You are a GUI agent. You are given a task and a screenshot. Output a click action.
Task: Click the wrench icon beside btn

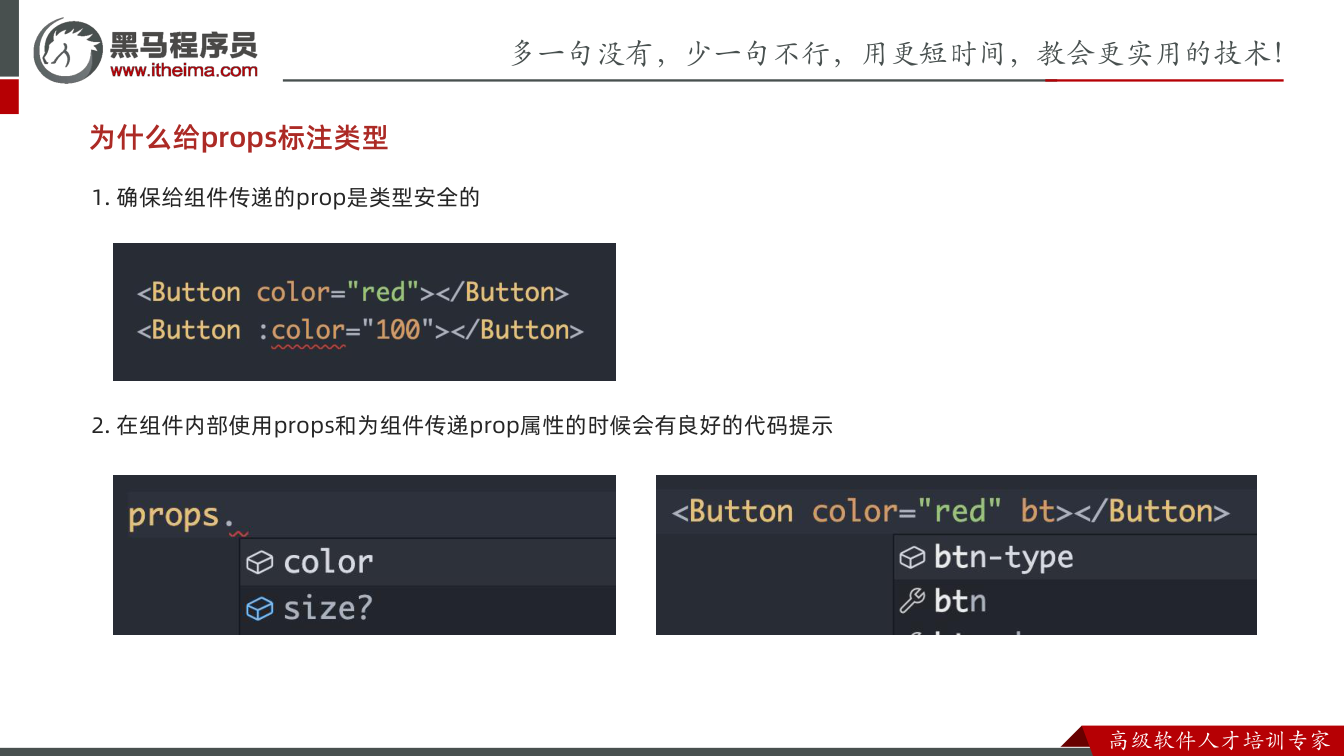click(x=912, y=601)
